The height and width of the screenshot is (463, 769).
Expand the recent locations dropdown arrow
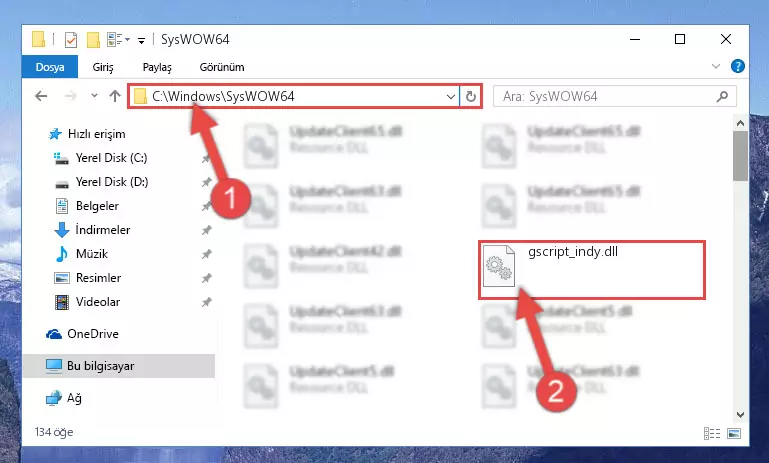tap(94, 96)
